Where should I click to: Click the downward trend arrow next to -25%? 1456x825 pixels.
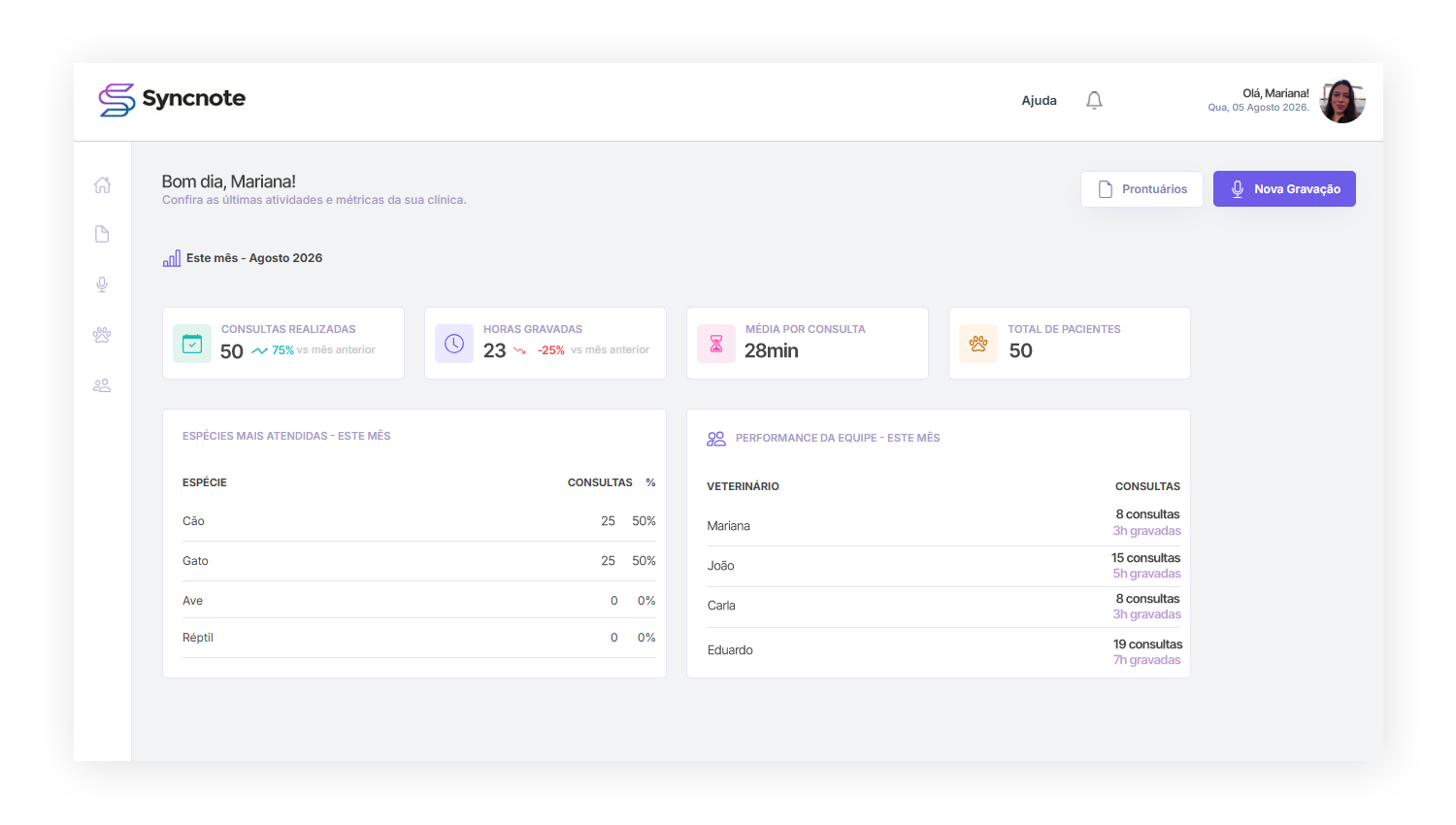click(x=519, y=350)
